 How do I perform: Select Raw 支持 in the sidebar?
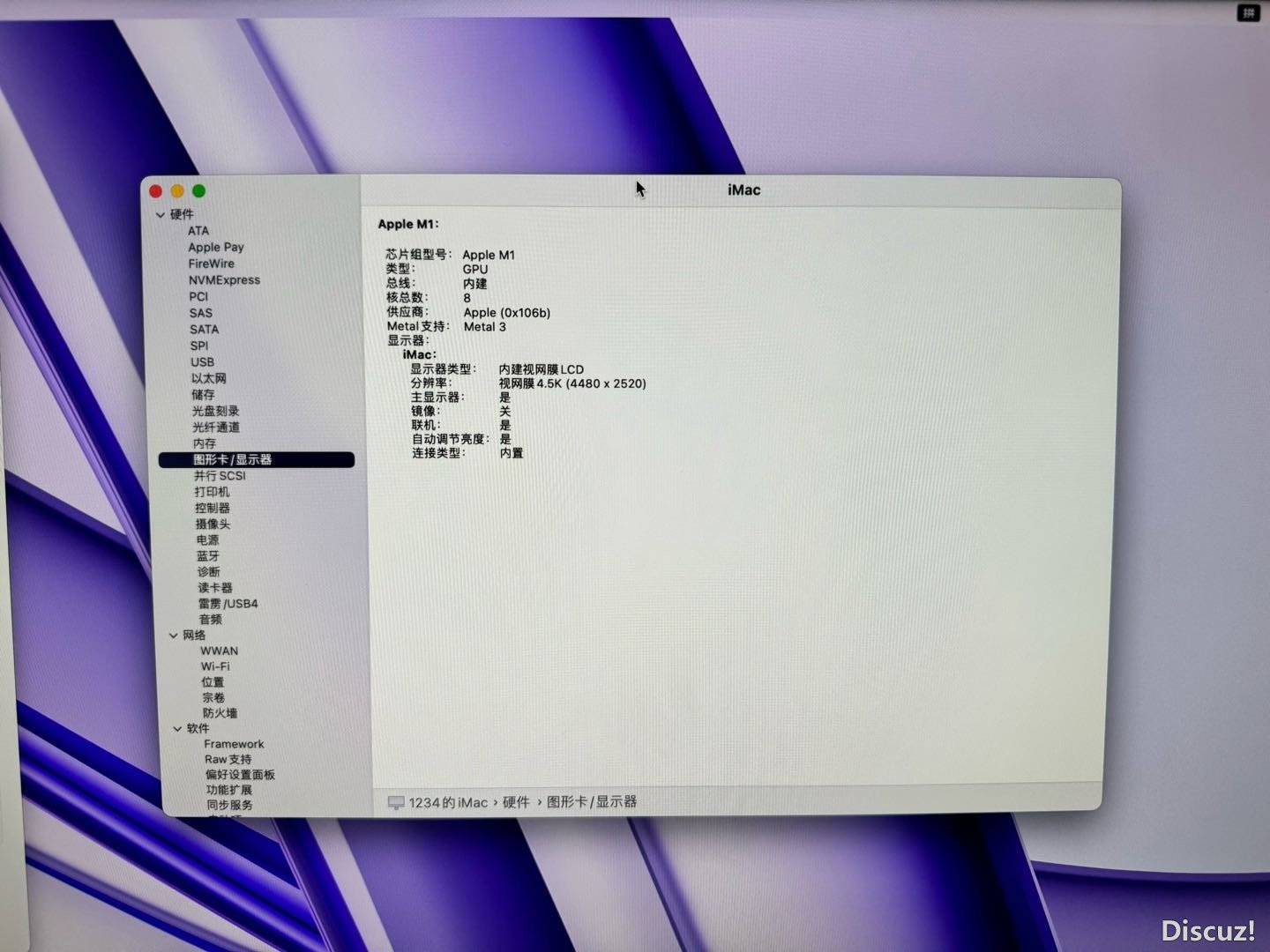tap(228, 760)
